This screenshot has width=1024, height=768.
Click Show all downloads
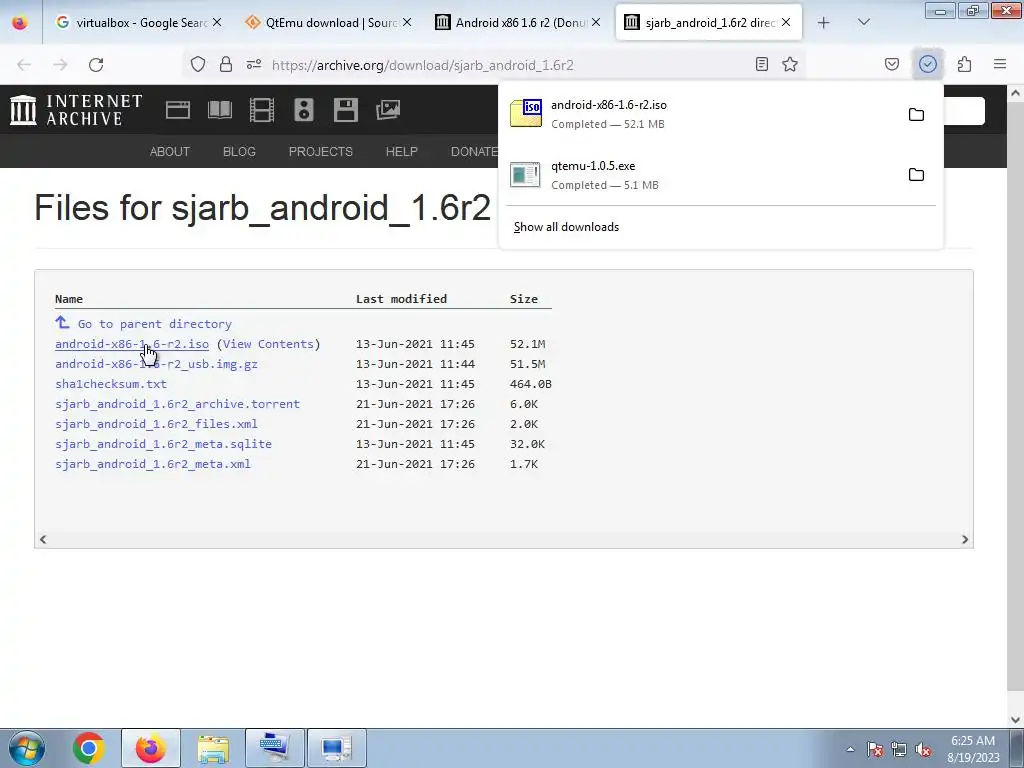pos(566,227)
